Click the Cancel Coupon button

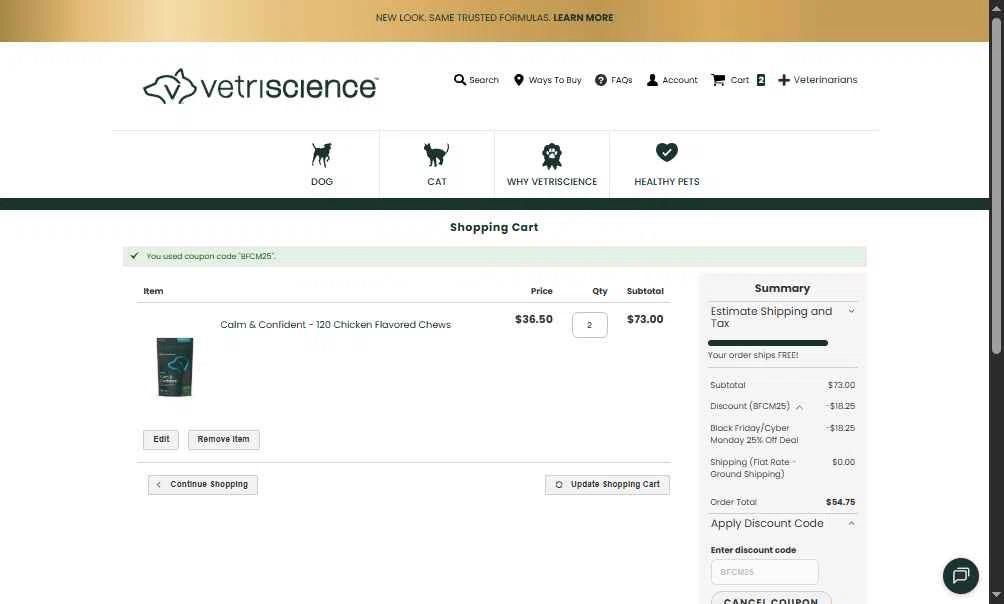(771, 600)
